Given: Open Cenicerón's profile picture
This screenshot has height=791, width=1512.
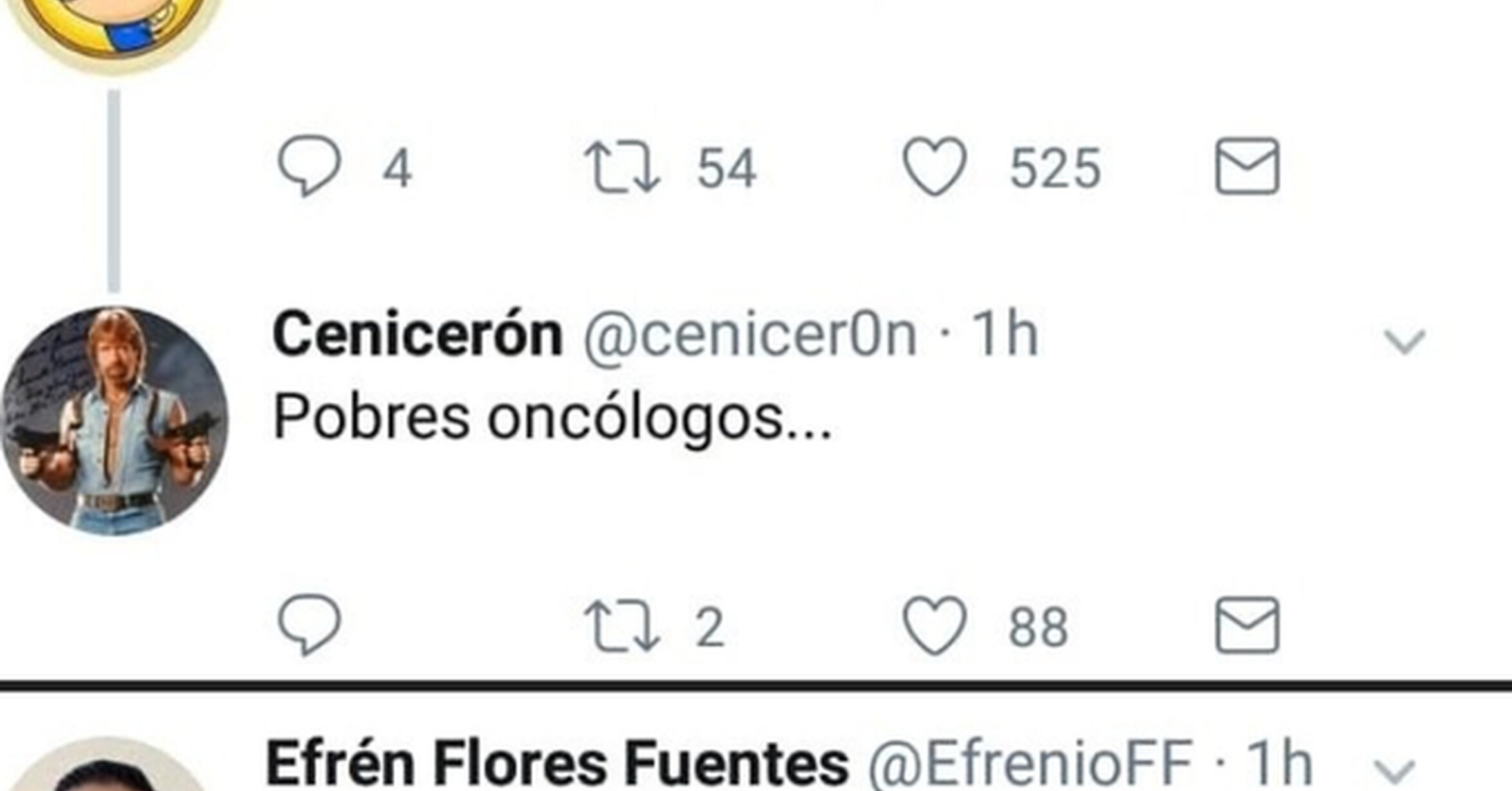Looking at the screenshot, I should [115, 421].
